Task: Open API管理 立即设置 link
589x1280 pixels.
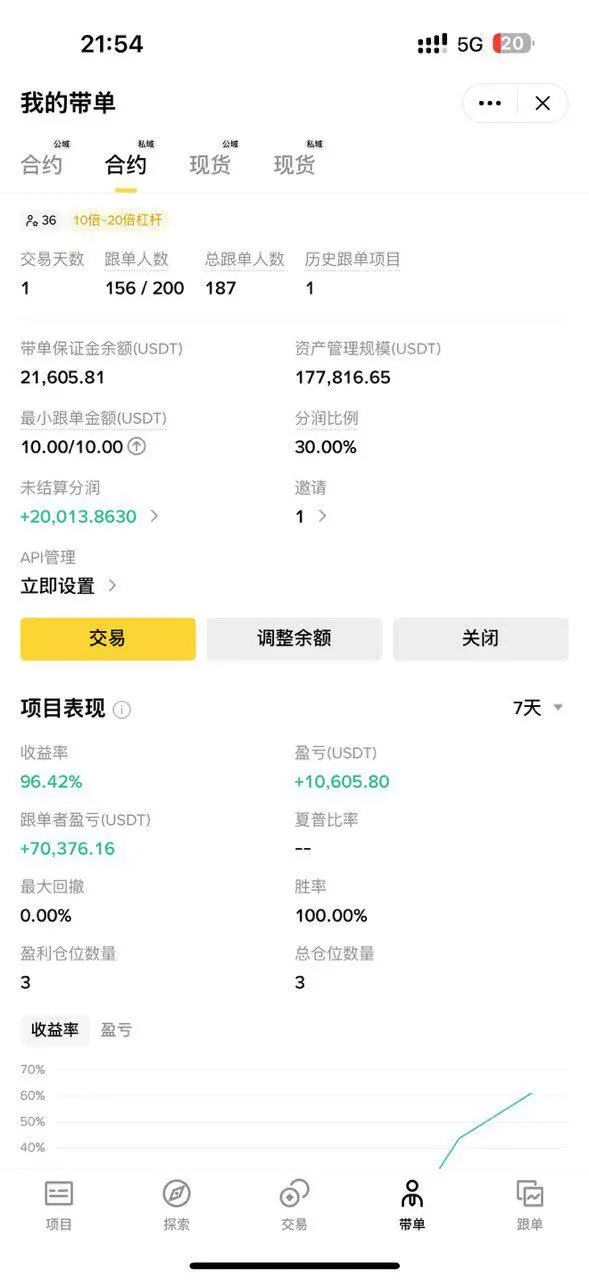Action: pyautogui.click(x=69, y=586)
